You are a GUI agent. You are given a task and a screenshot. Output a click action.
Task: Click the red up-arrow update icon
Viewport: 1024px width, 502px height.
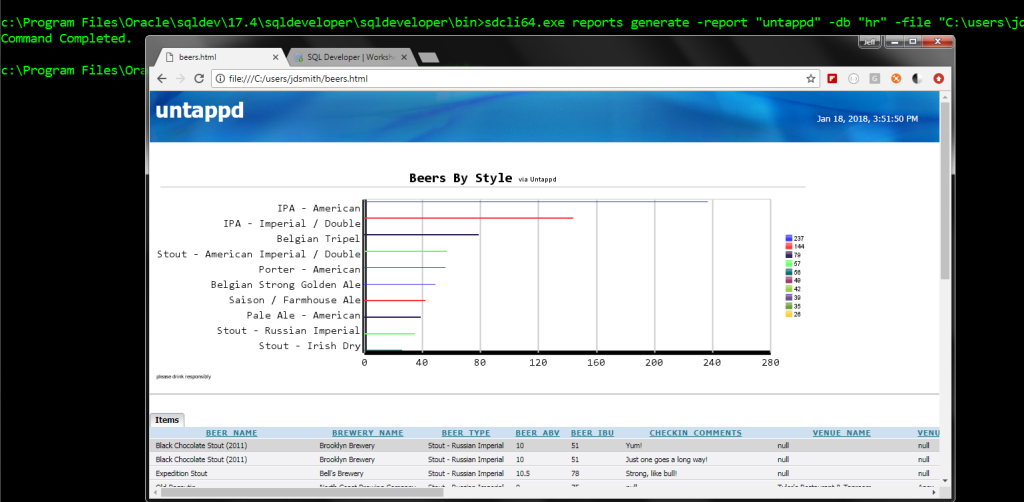(938, 79)
